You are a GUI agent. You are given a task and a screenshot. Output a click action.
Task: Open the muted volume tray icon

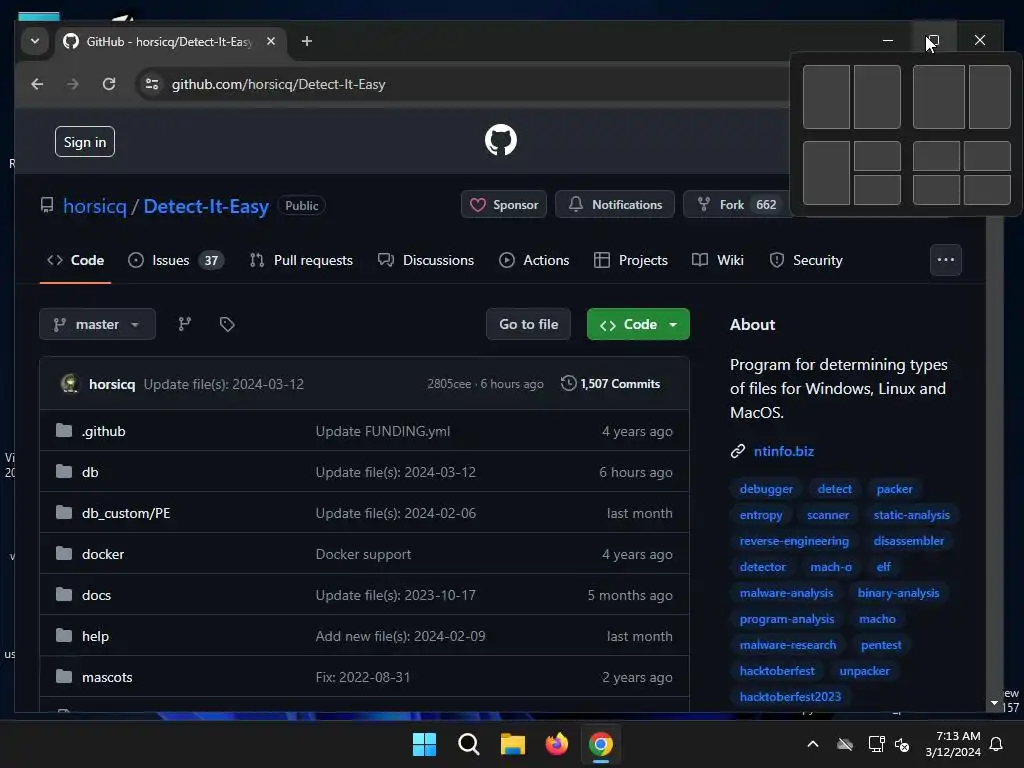coord(902,744)
